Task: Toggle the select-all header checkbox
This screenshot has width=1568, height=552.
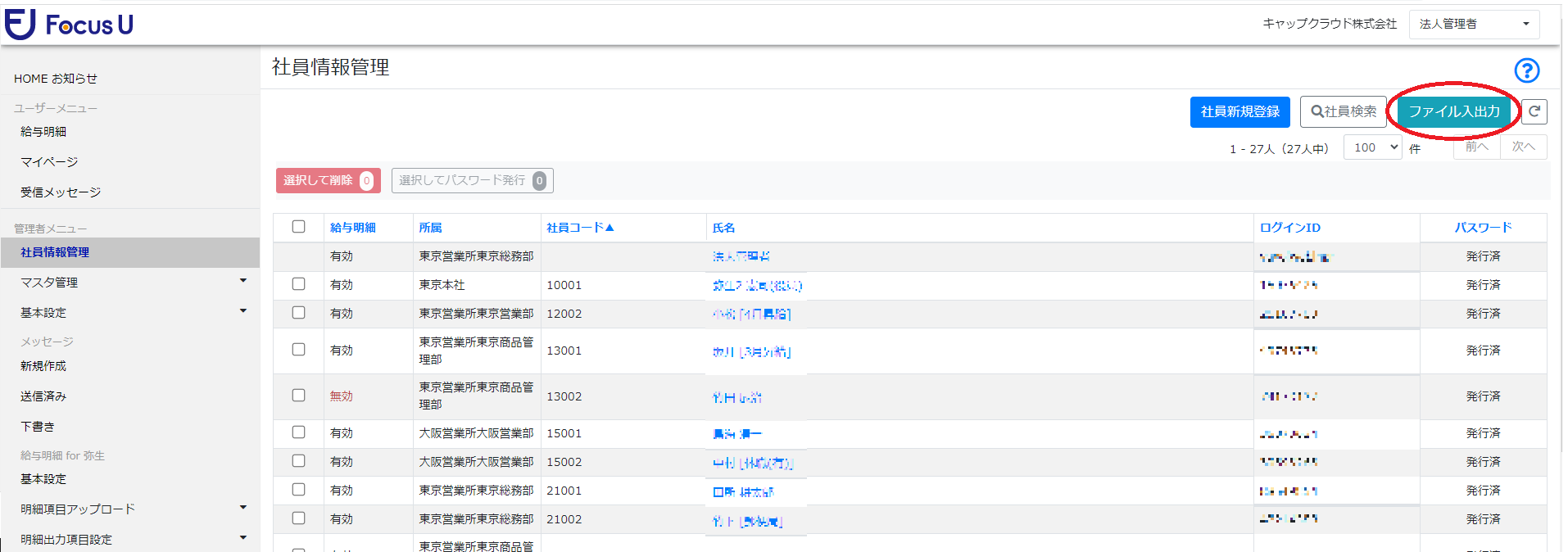Action: [x=298, y=227]
